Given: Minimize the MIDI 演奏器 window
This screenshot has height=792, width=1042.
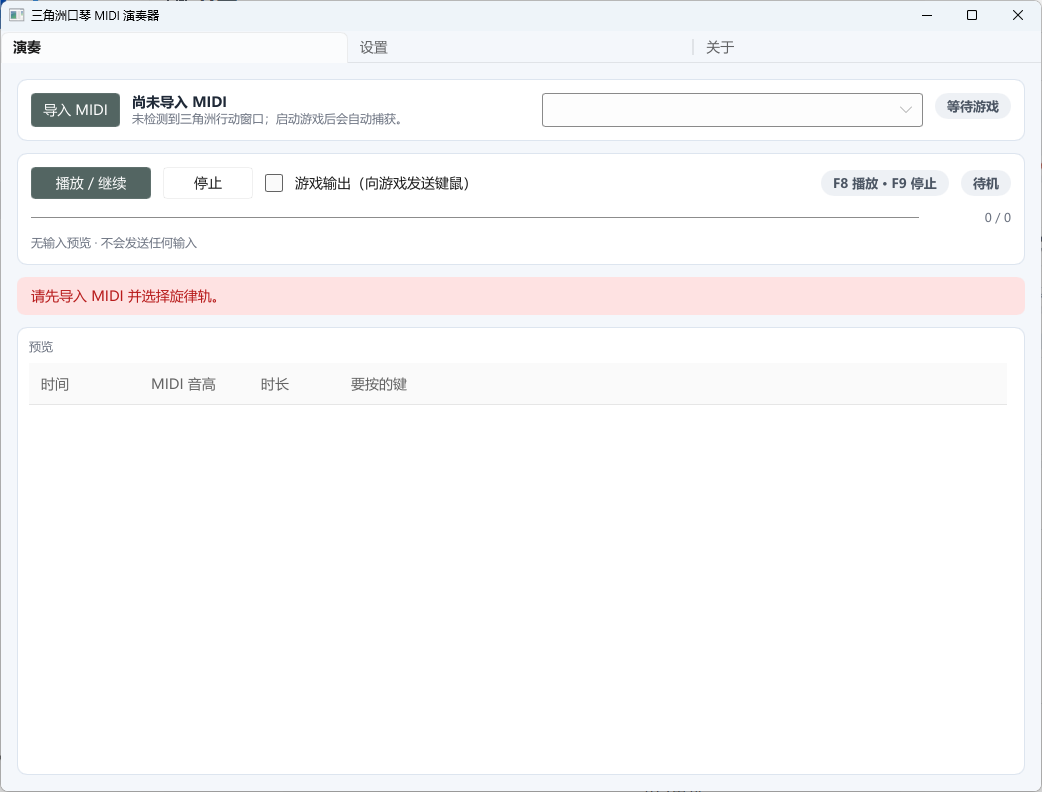Looking at the screenshot, I should 927,15.
